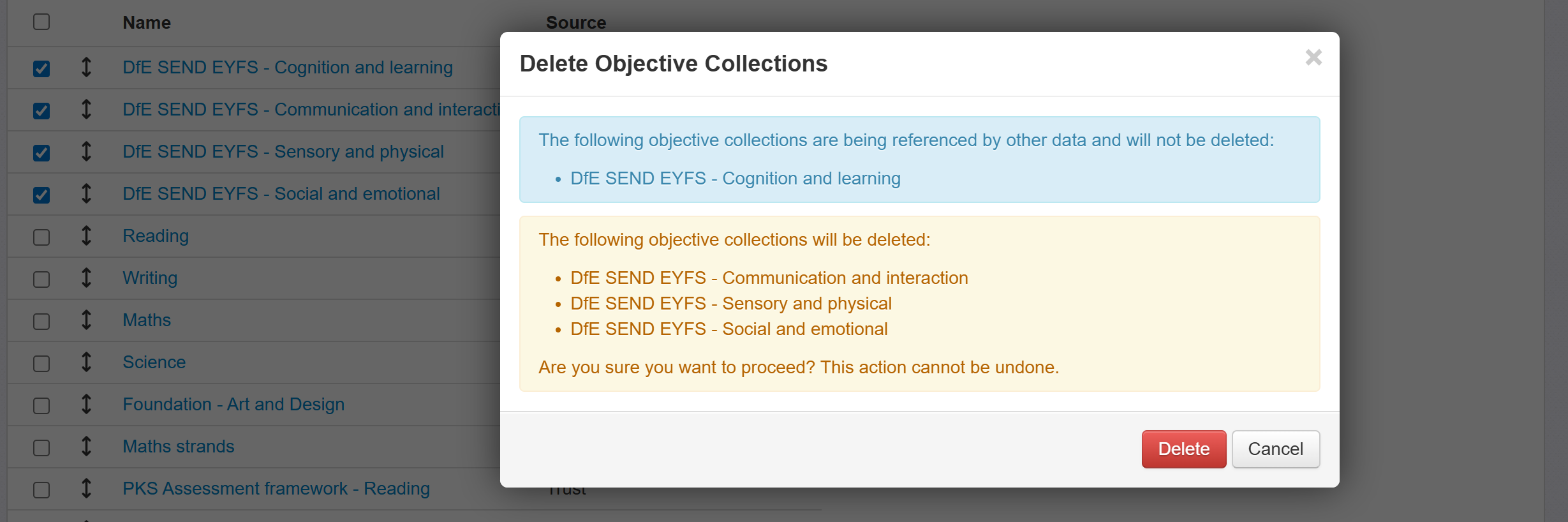1568x522 pixels.
Task: Click the drag handle icon beside Maths
Action: click(x=86, y=320)
